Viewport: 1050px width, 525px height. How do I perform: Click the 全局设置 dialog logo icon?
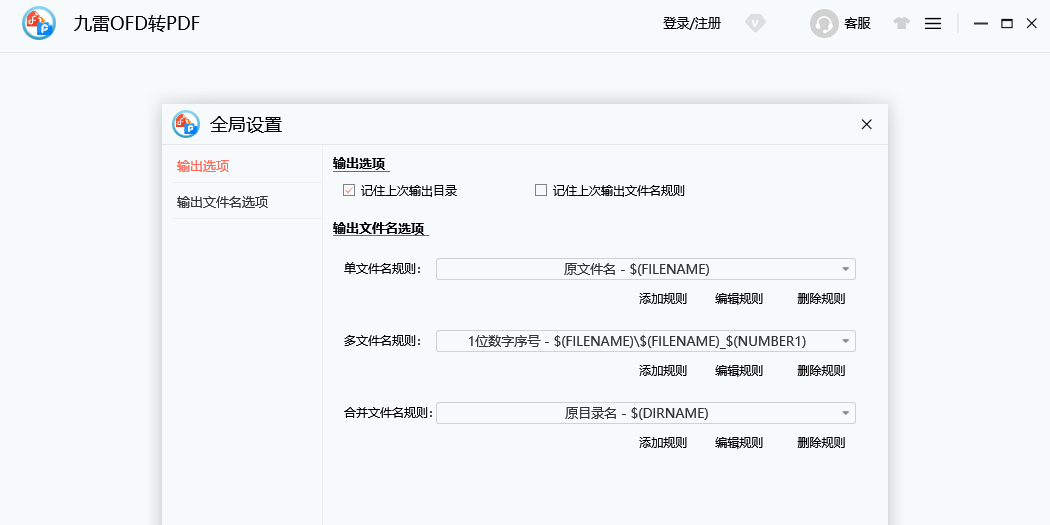pyautogui.click(x=186, y=124)
